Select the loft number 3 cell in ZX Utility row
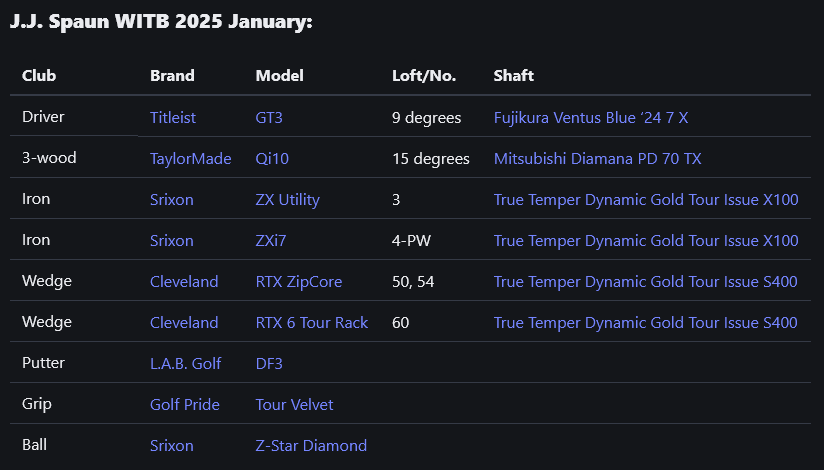The width and height of the screenshot is (824, 470). point(396,199)
